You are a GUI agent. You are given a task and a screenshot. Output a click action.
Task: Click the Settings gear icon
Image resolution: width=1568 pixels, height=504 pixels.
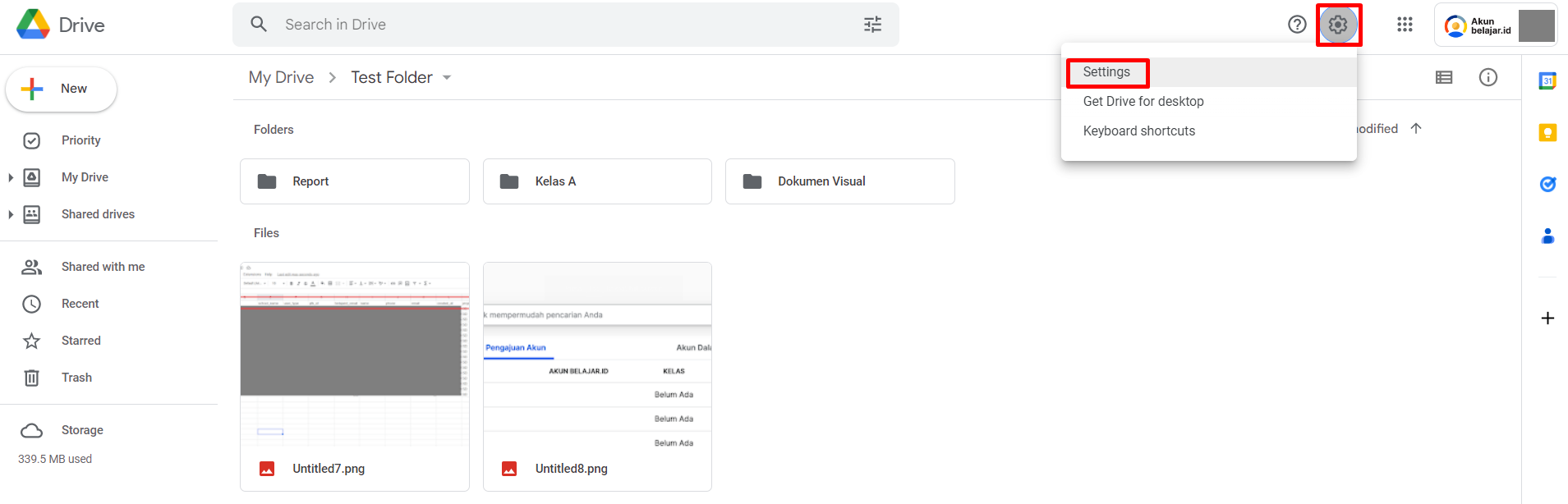[1338, 25]
